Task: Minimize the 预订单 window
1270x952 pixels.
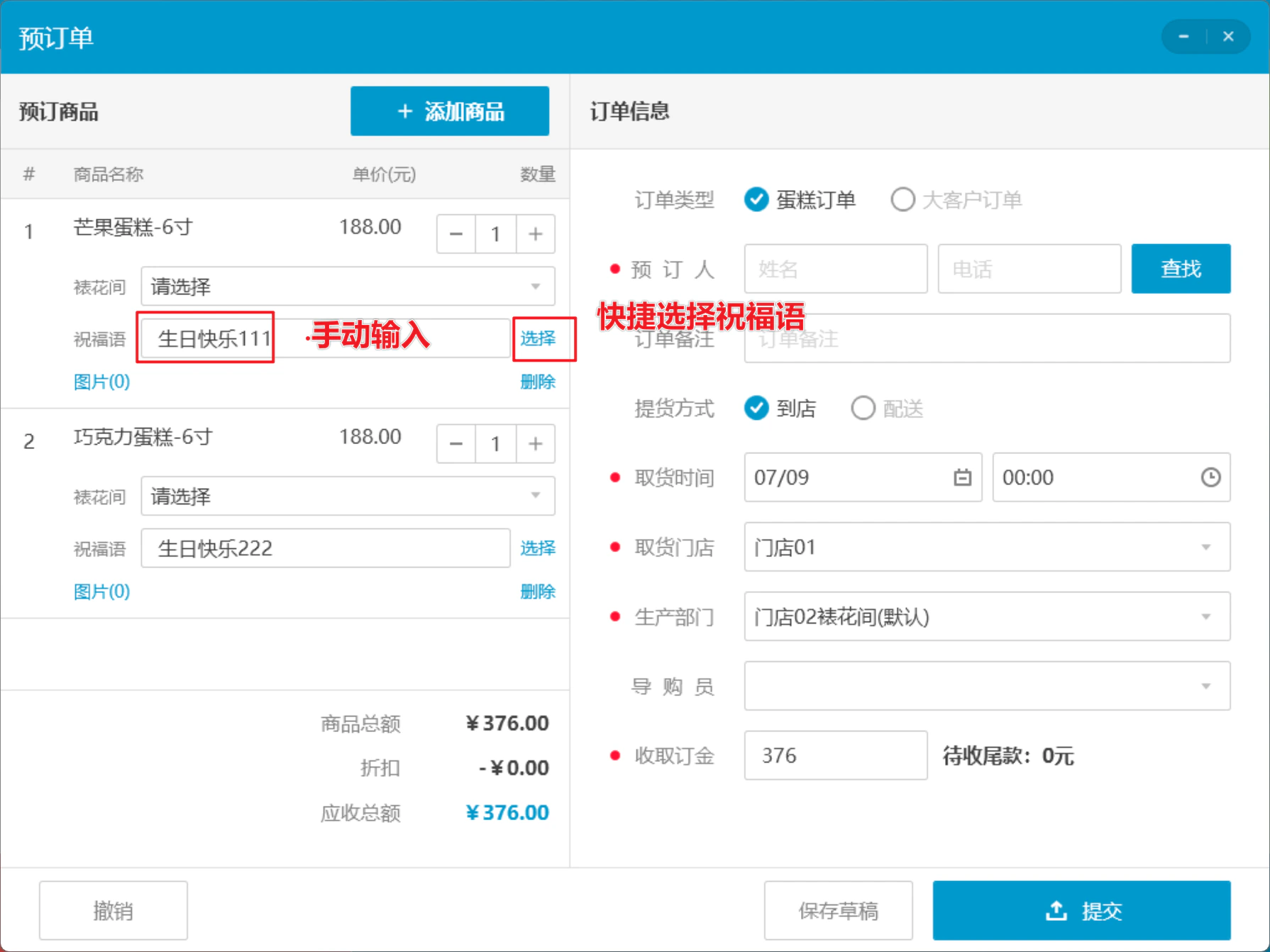Action: (1183, 36)
